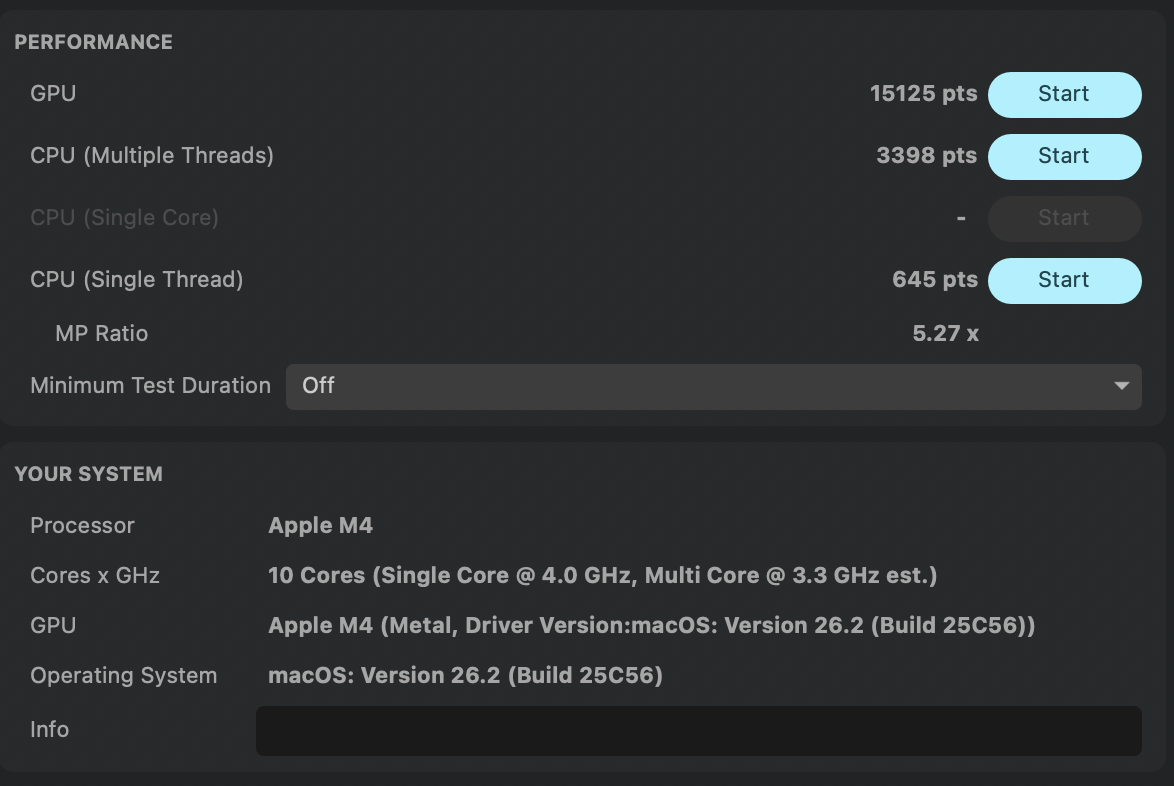
Task: Click the dimmed CPU (Single Core) label
Action: [x=124, y=218]
